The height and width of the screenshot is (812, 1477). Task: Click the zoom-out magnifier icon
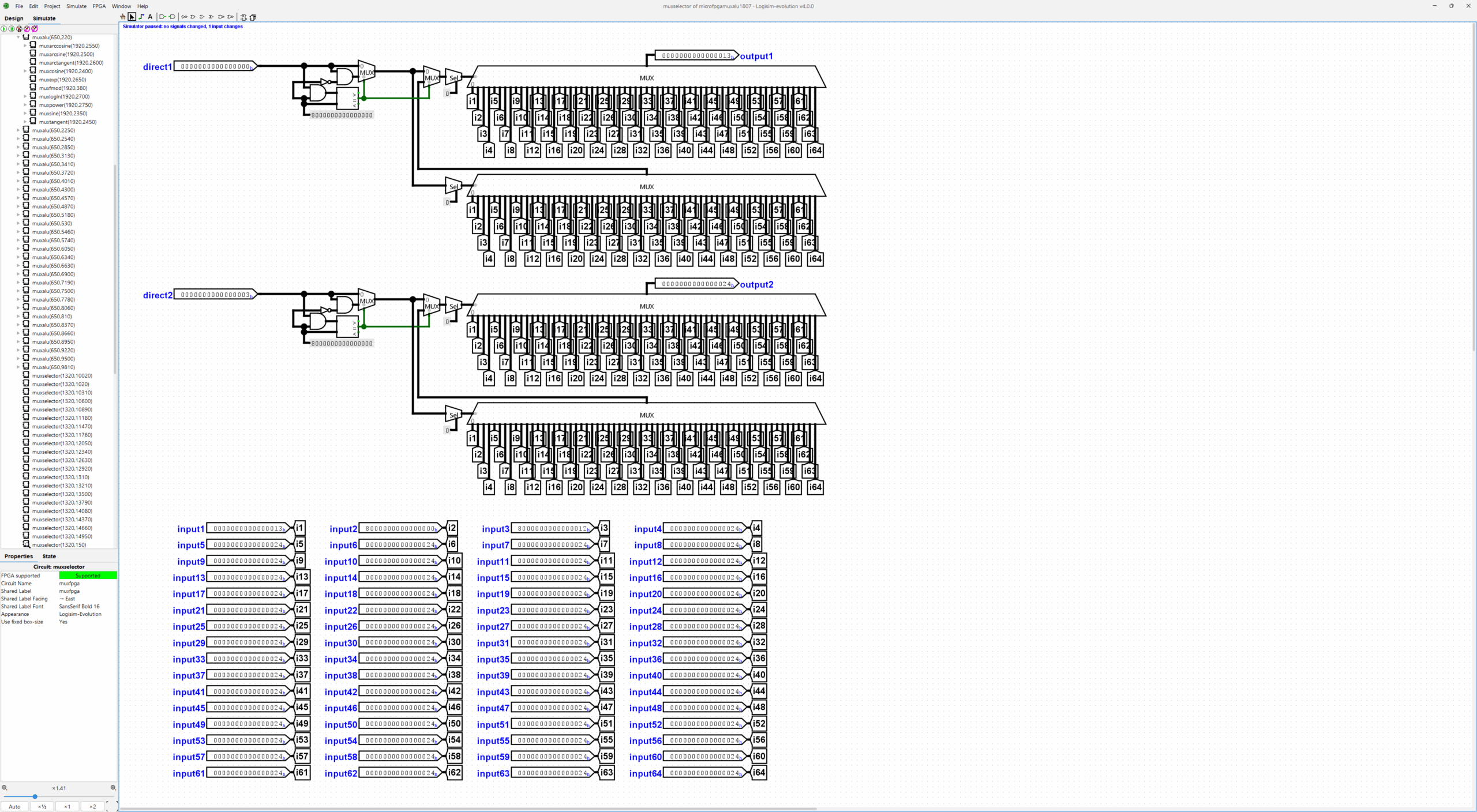5,788
